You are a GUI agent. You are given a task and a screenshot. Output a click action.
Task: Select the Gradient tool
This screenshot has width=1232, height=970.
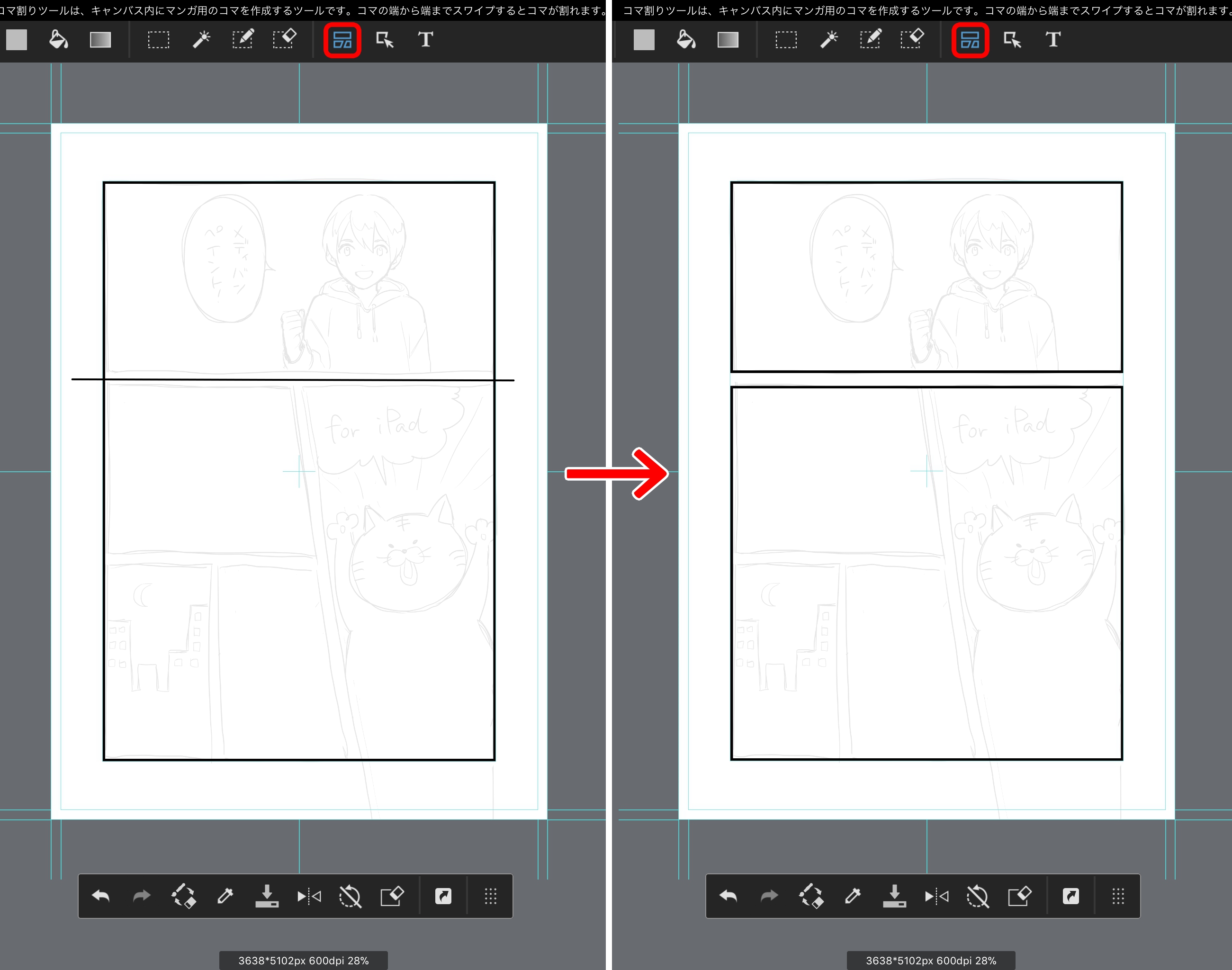tap(100, 40)
